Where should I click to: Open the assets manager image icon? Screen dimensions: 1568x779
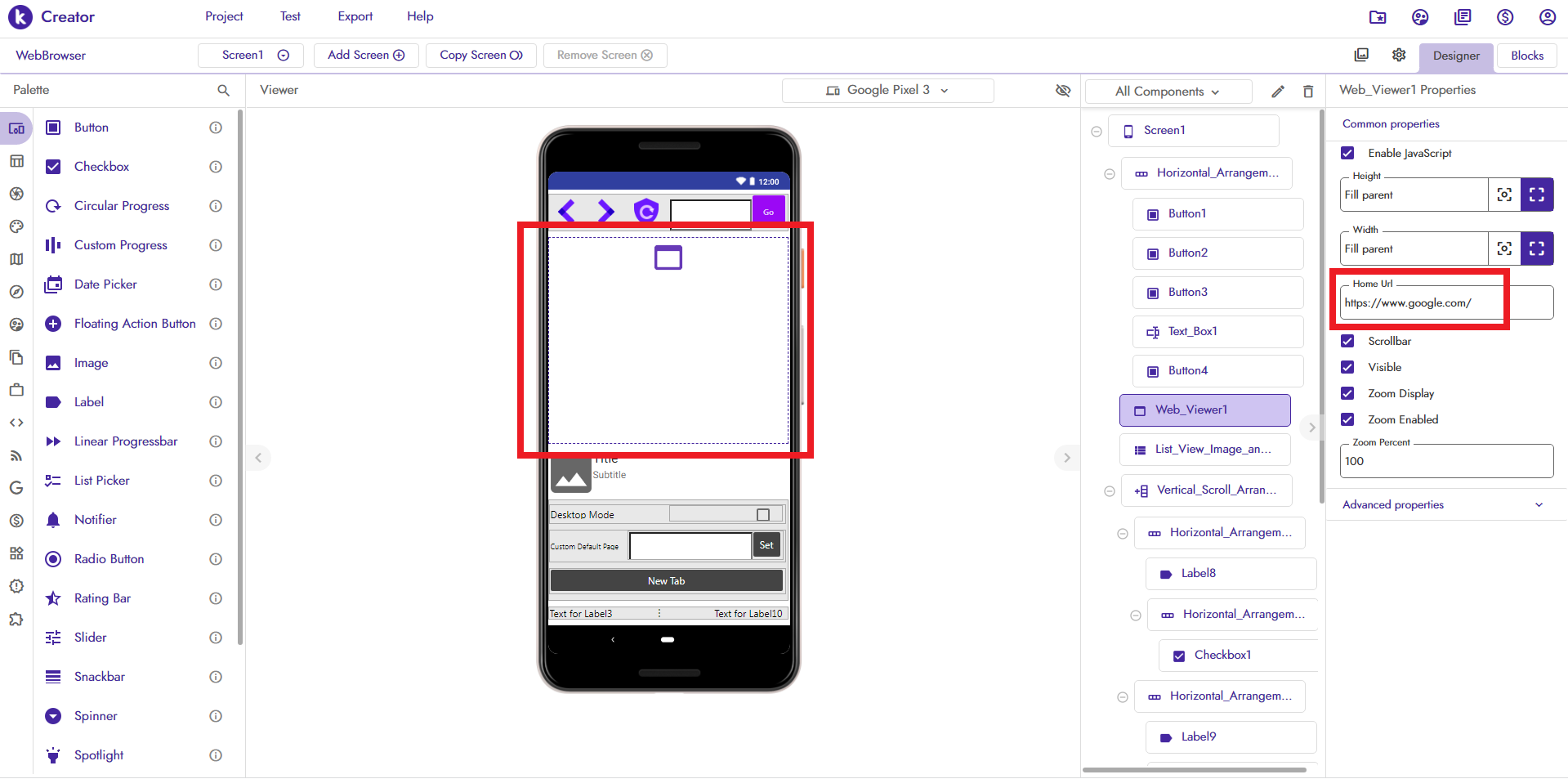pos(1361,55)
